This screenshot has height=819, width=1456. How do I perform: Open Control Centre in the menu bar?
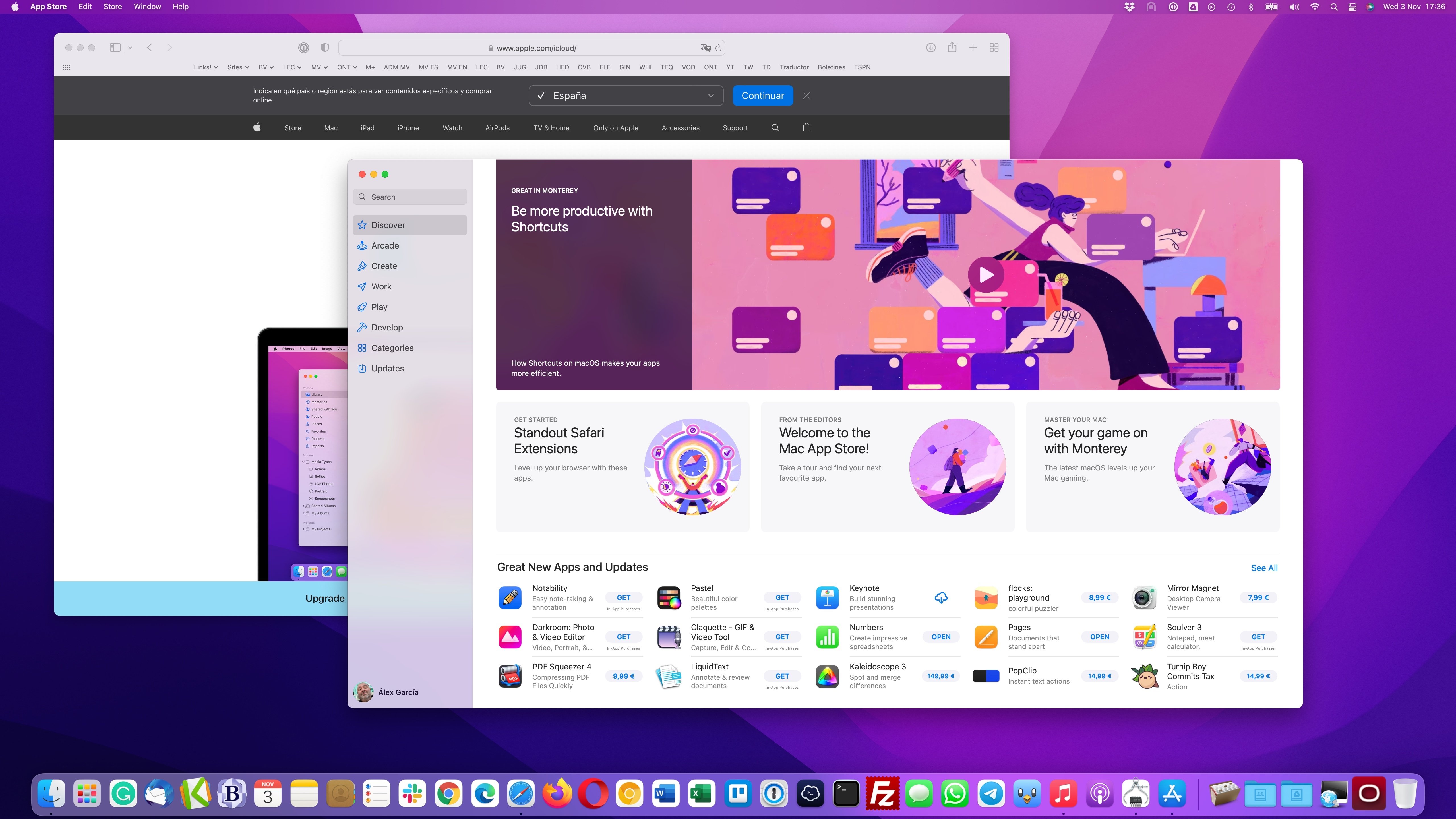(x=1352, y=7)
